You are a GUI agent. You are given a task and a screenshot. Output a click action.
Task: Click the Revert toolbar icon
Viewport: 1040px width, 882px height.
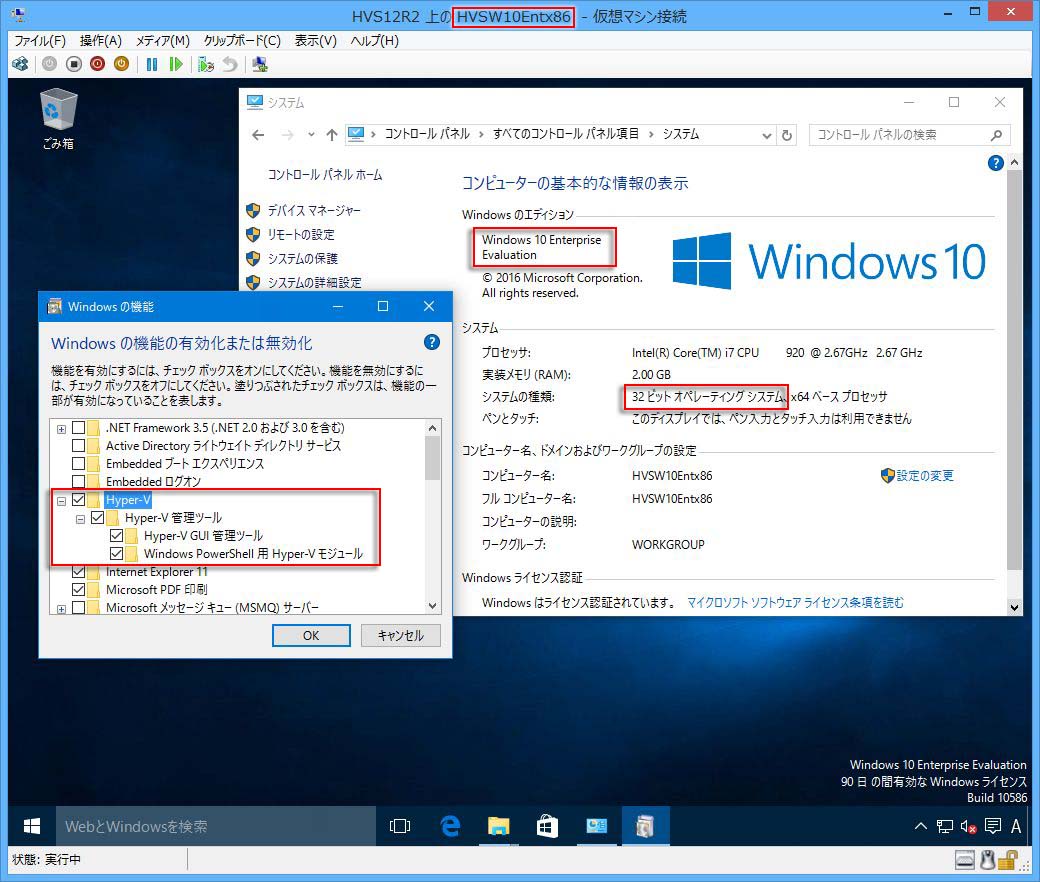coord(229,64)
